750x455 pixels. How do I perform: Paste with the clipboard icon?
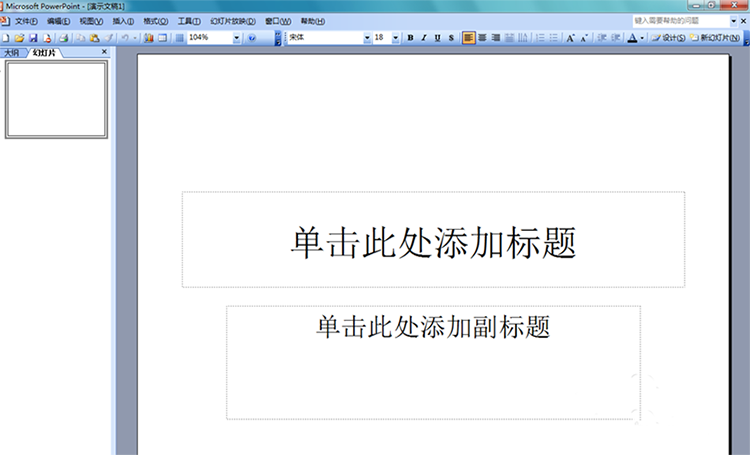(95, 38)
